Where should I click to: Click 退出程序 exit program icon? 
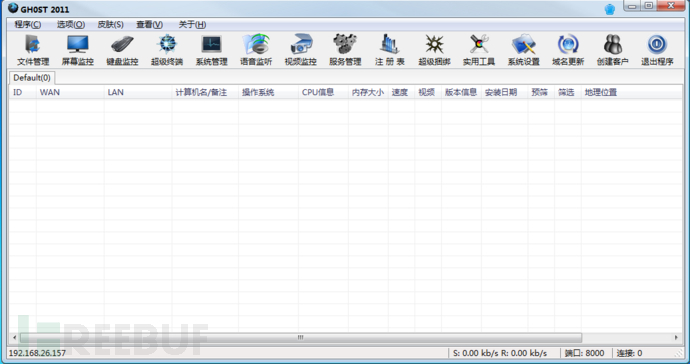(657, 50)
